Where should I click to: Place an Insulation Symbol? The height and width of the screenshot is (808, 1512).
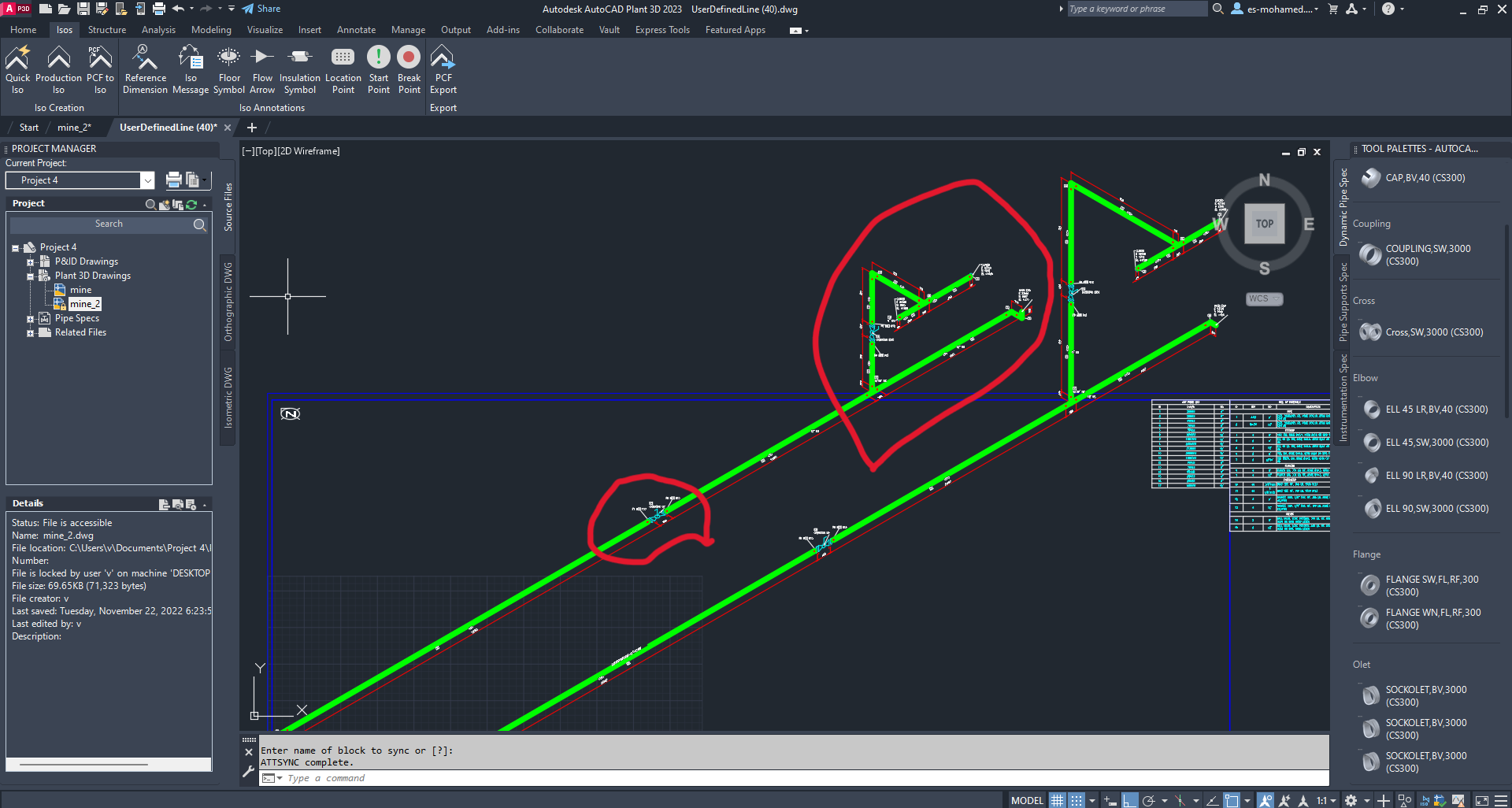tap(299, 68)
